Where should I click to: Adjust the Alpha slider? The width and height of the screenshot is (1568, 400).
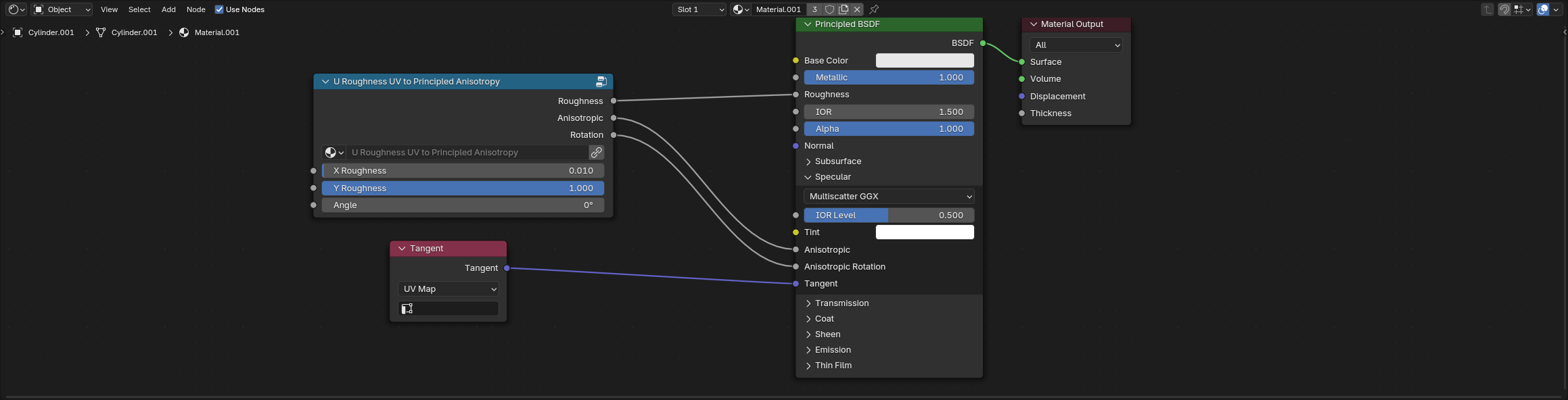tap(889, 129)
